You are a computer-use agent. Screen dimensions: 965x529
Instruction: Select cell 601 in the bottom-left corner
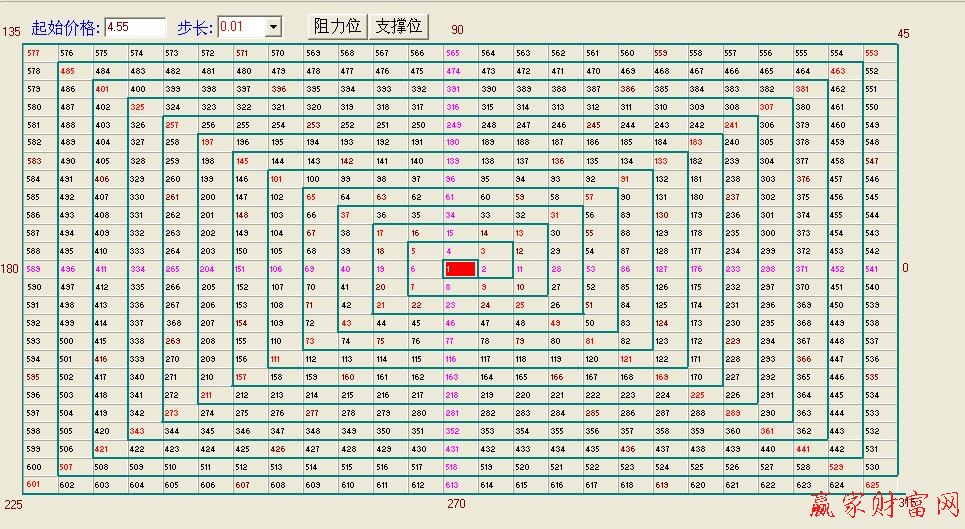click(34, 485)
